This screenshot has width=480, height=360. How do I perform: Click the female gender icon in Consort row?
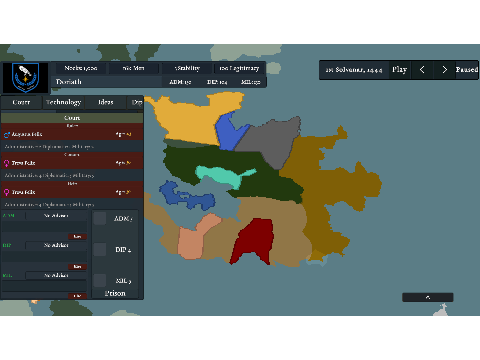tap(6, 163)
